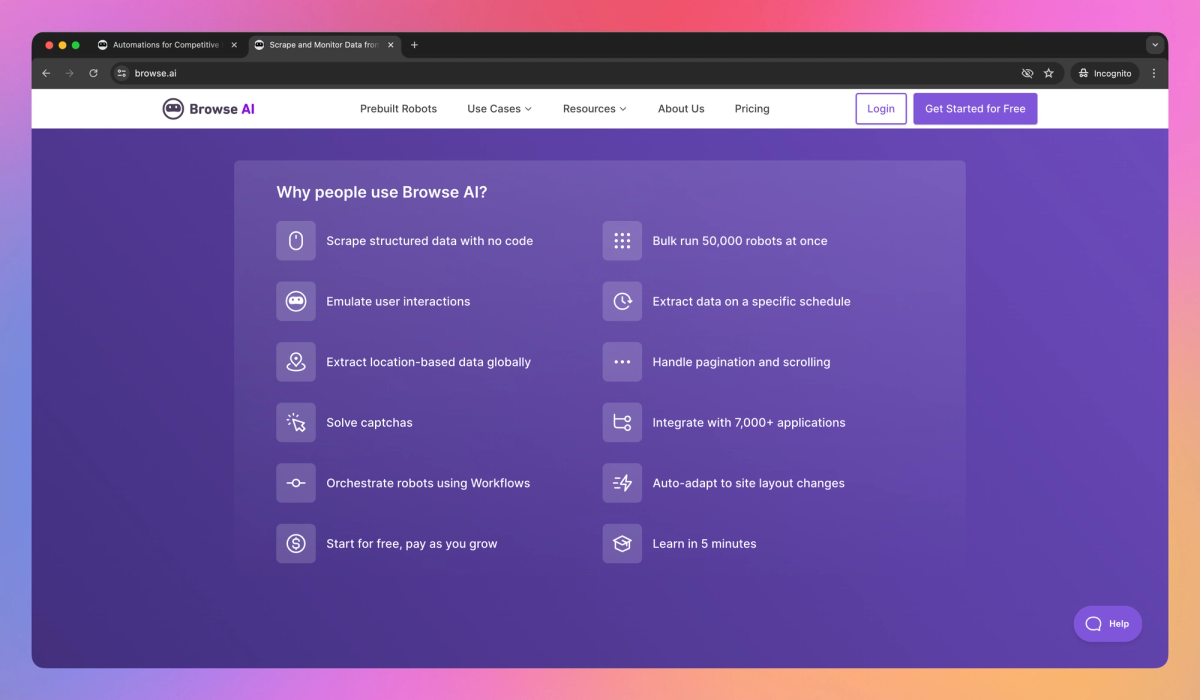Click Get Started for Free

975,109
